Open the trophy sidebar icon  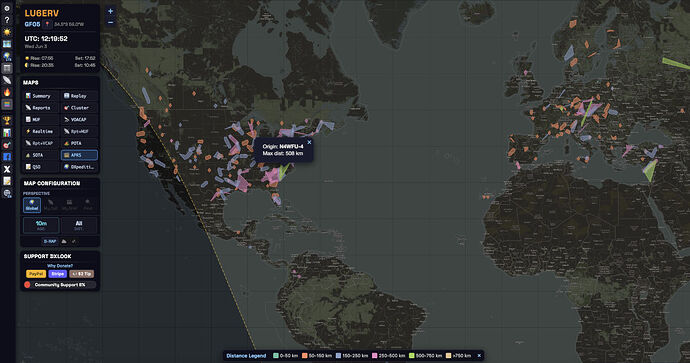tap(7, 120)
